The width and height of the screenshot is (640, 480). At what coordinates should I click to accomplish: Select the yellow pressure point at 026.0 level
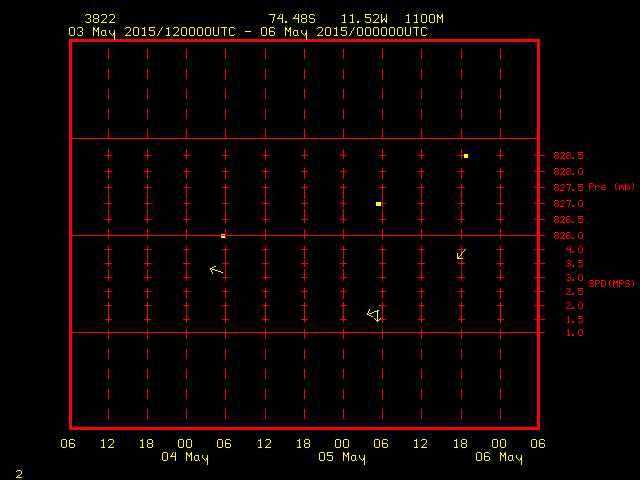(223, 236)
